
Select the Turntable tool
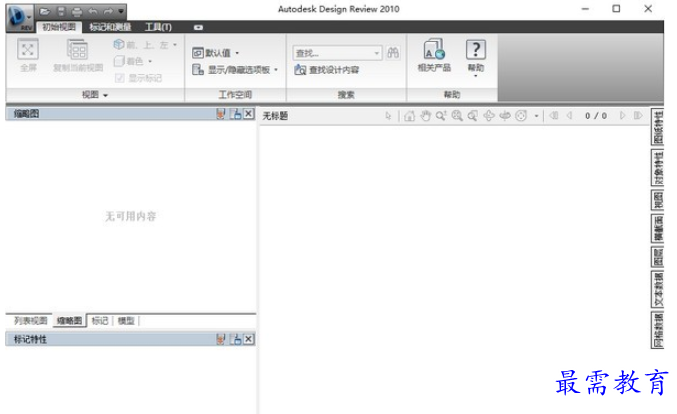505,116
